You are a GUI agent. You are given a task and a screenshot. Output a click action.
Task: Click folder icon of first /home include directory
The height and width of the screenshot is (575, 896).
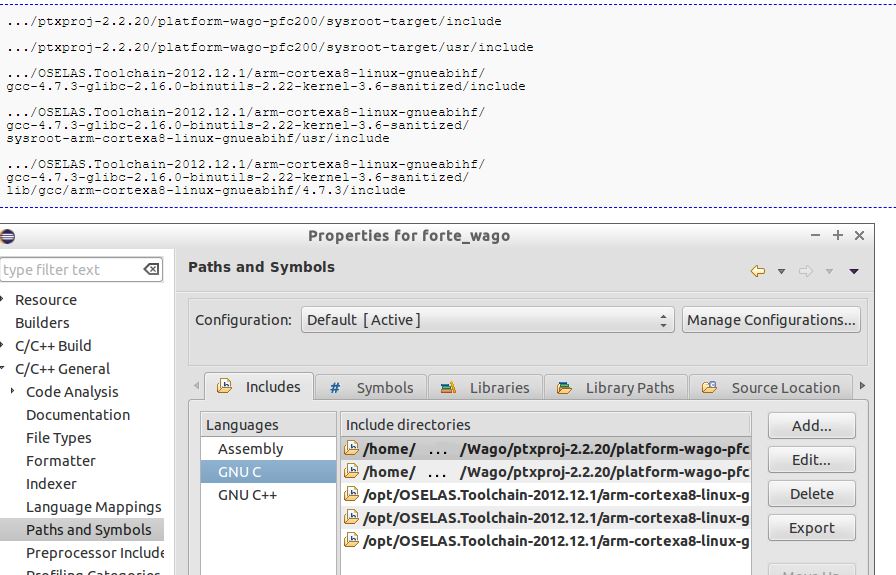click(x=351, y=449)
